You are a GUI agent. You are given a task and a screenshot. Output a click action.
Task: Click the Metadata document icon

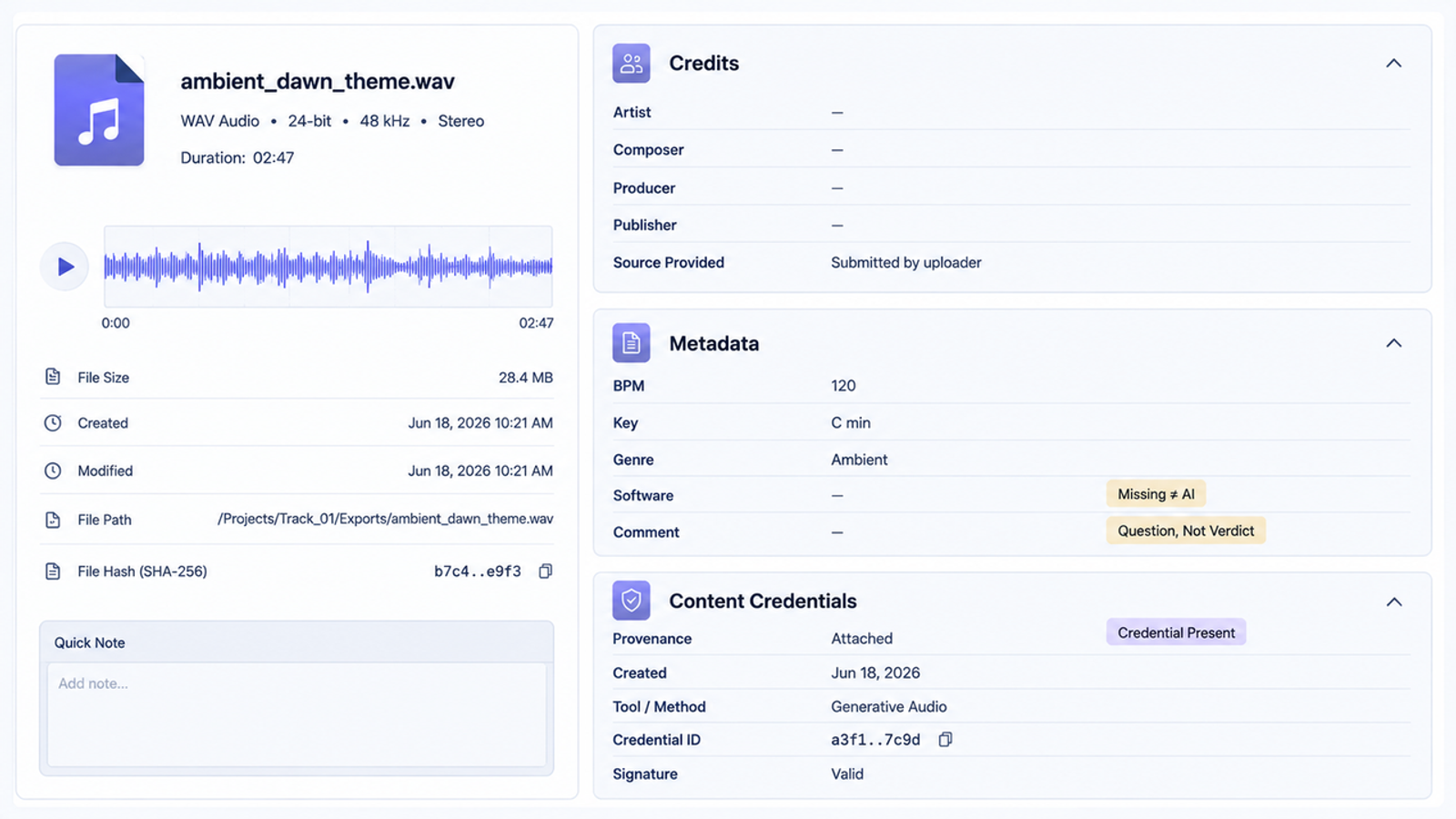632,343
